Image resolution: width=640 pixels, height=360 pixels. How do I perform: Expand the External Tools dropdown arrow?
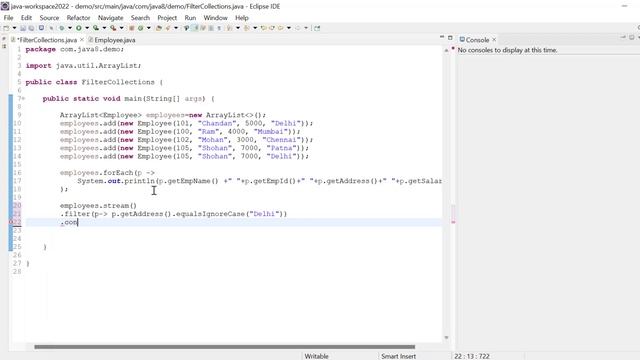(121, 28)
